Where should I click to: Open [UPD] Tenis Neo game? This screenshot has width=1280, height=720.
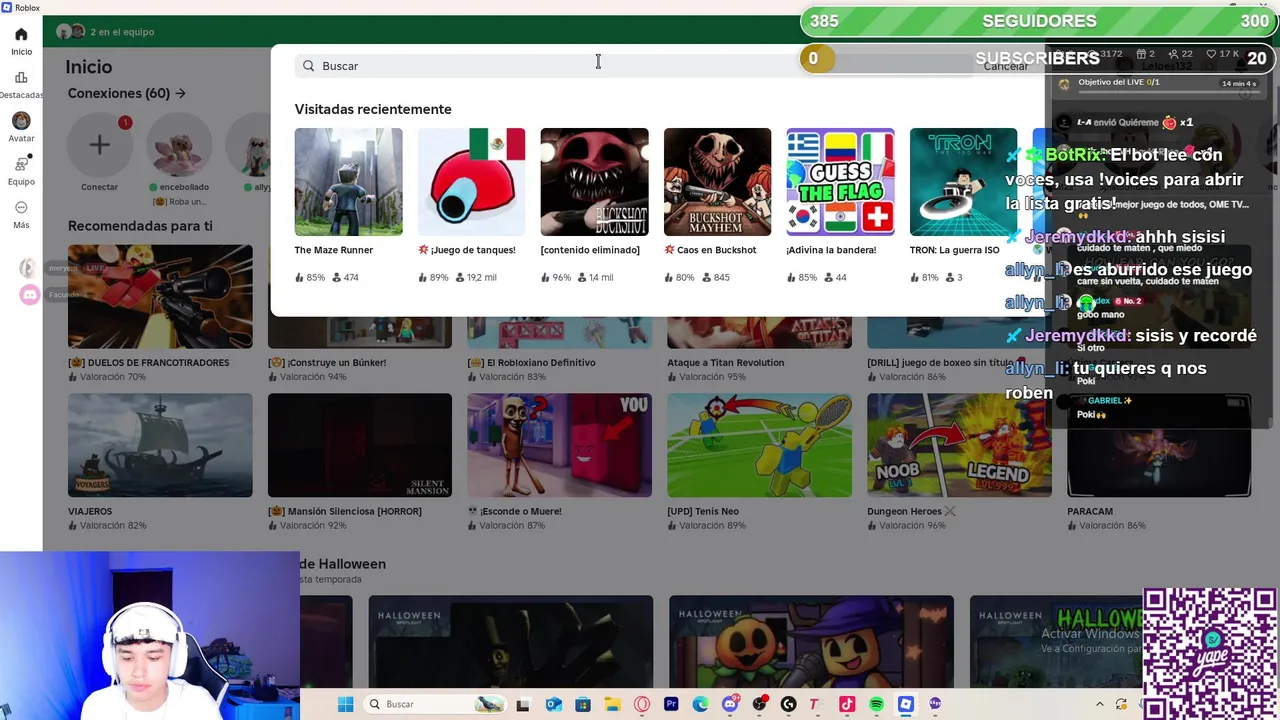(760, 445)
